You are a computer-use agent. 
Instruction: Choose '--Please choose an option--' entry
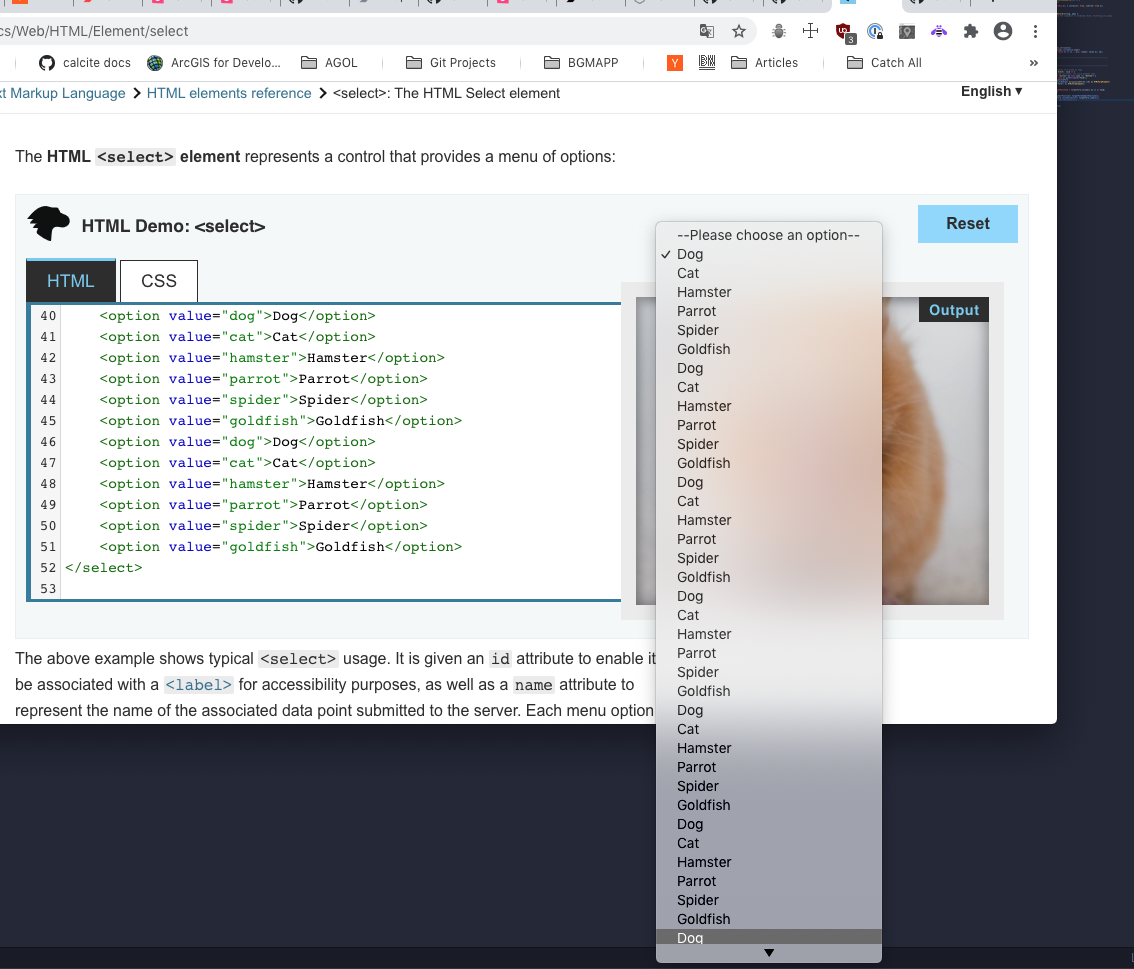769,235
